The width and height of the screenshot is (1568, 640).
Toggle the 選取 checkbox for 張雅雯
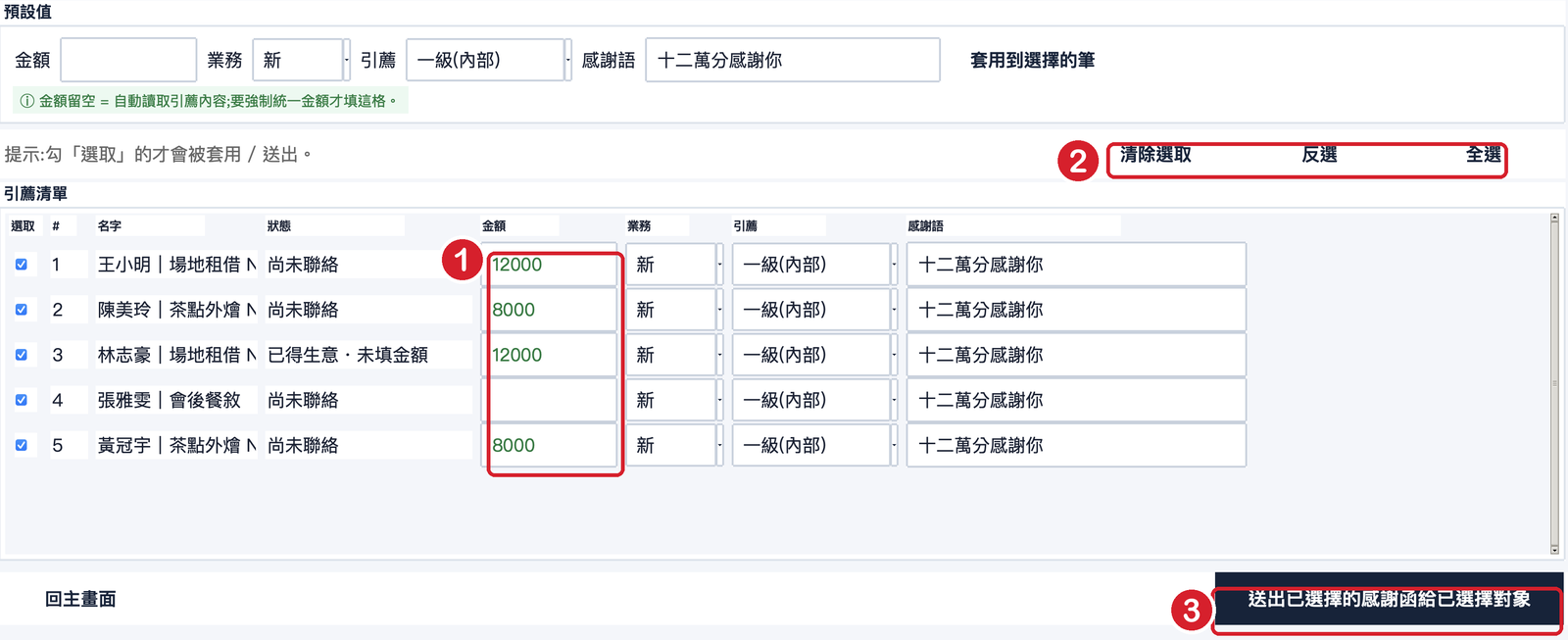tap(22, 400)
